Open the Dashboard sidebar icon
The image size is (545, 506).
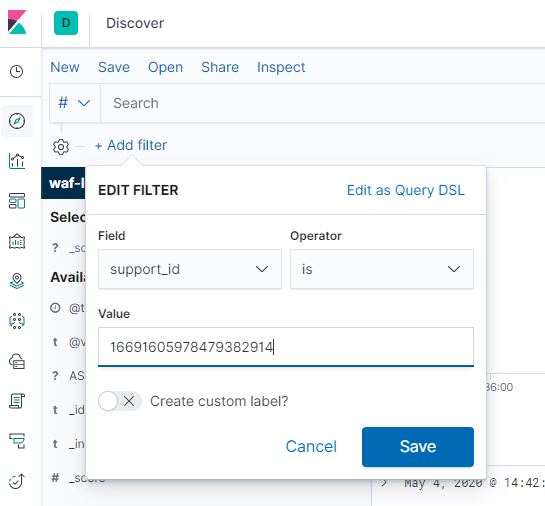(17, 201)
